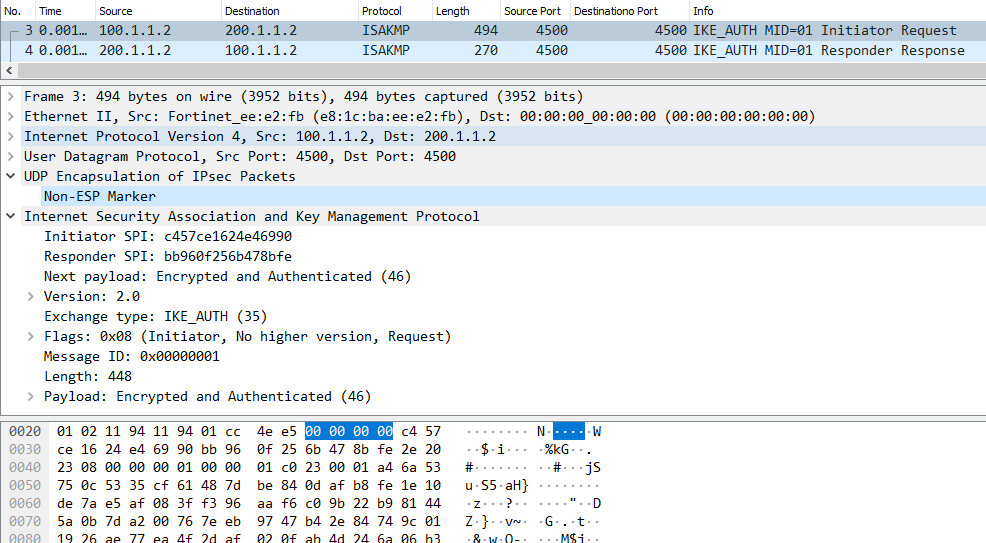Expand the Ethernet II tree node

10,117
